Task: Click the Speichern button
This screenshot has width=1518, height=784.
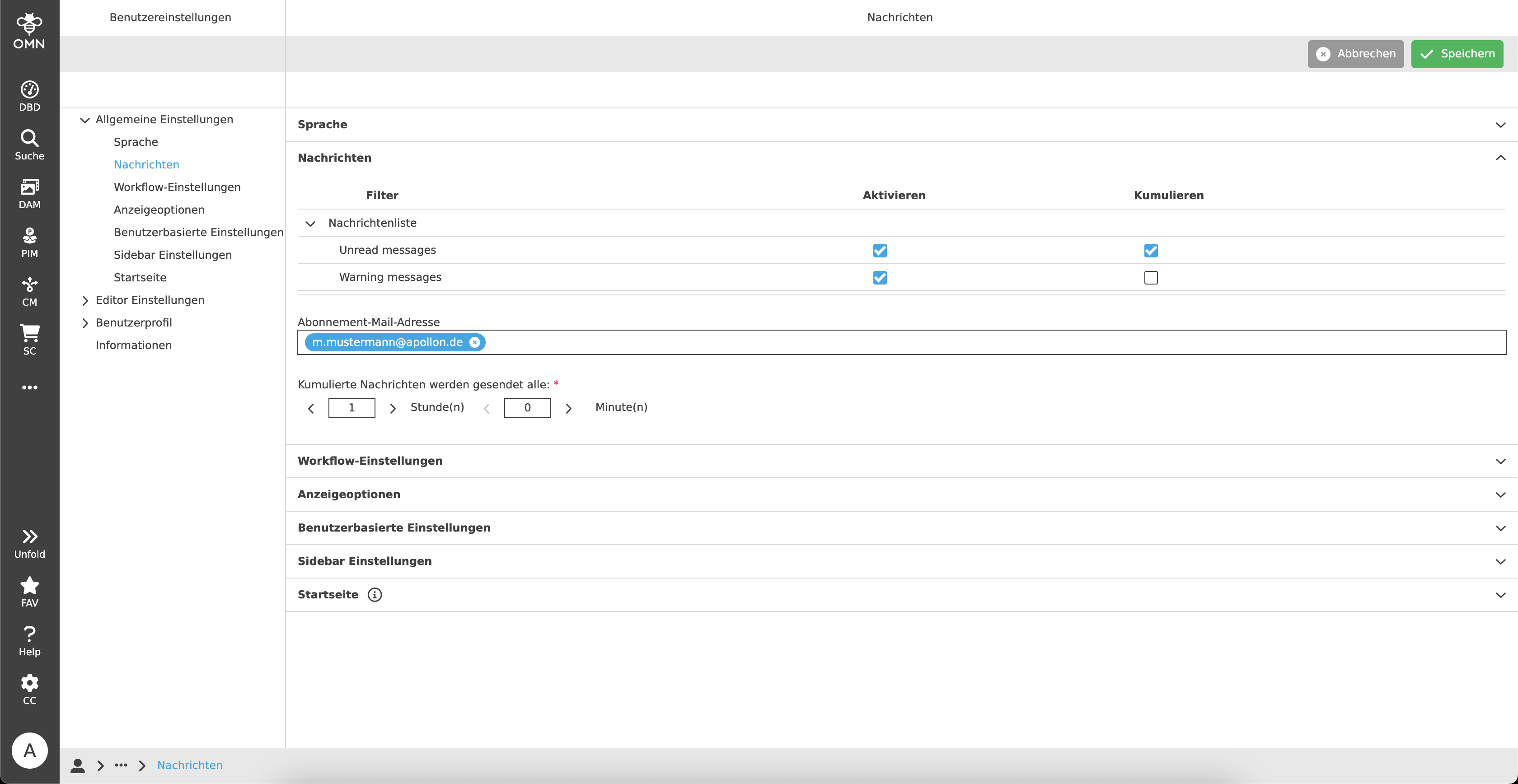Action: (1457, 54)
